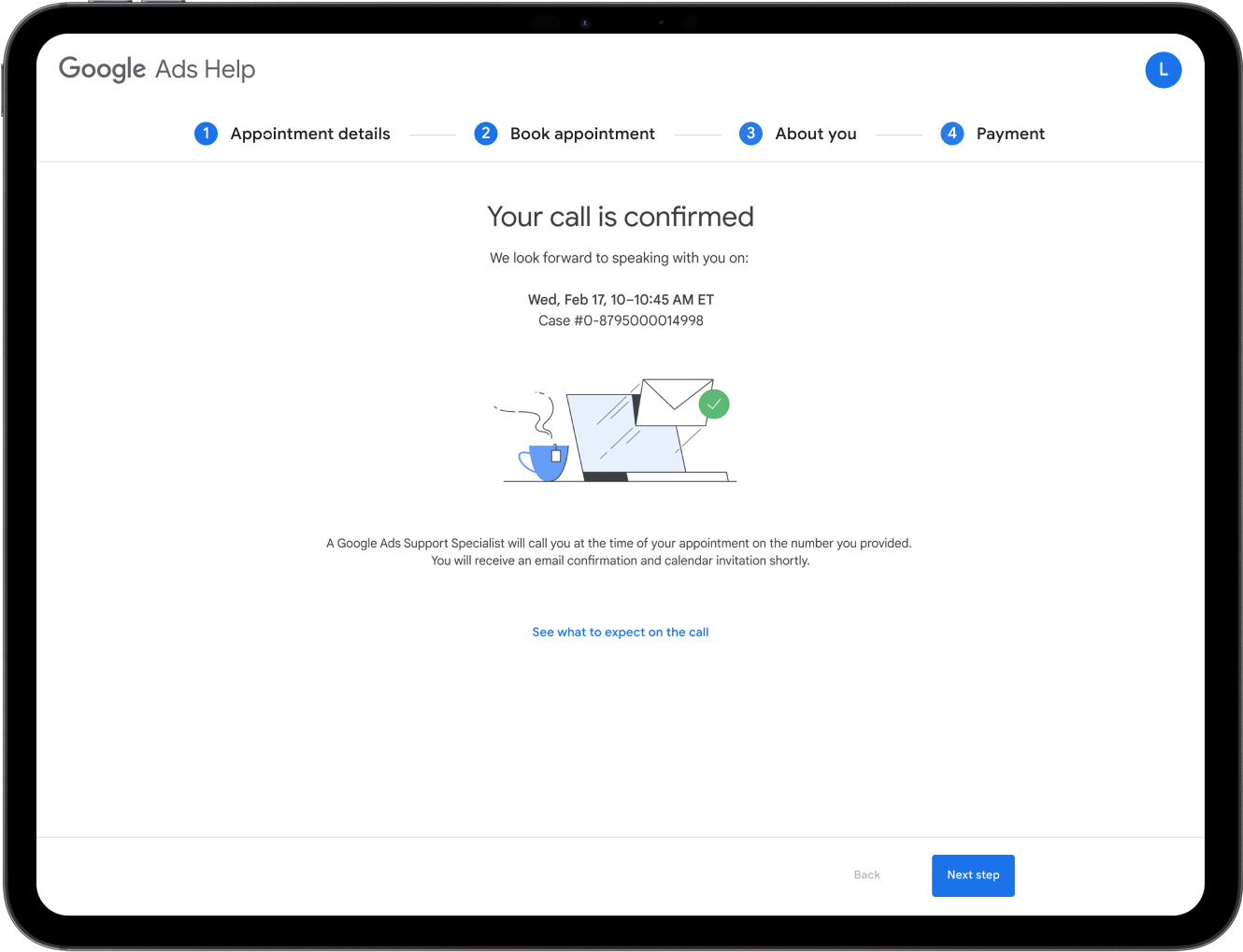Screen dimensions: 1243x952
Task: Click the appointment time Wed, Feb 17 text
Action: 621,300
